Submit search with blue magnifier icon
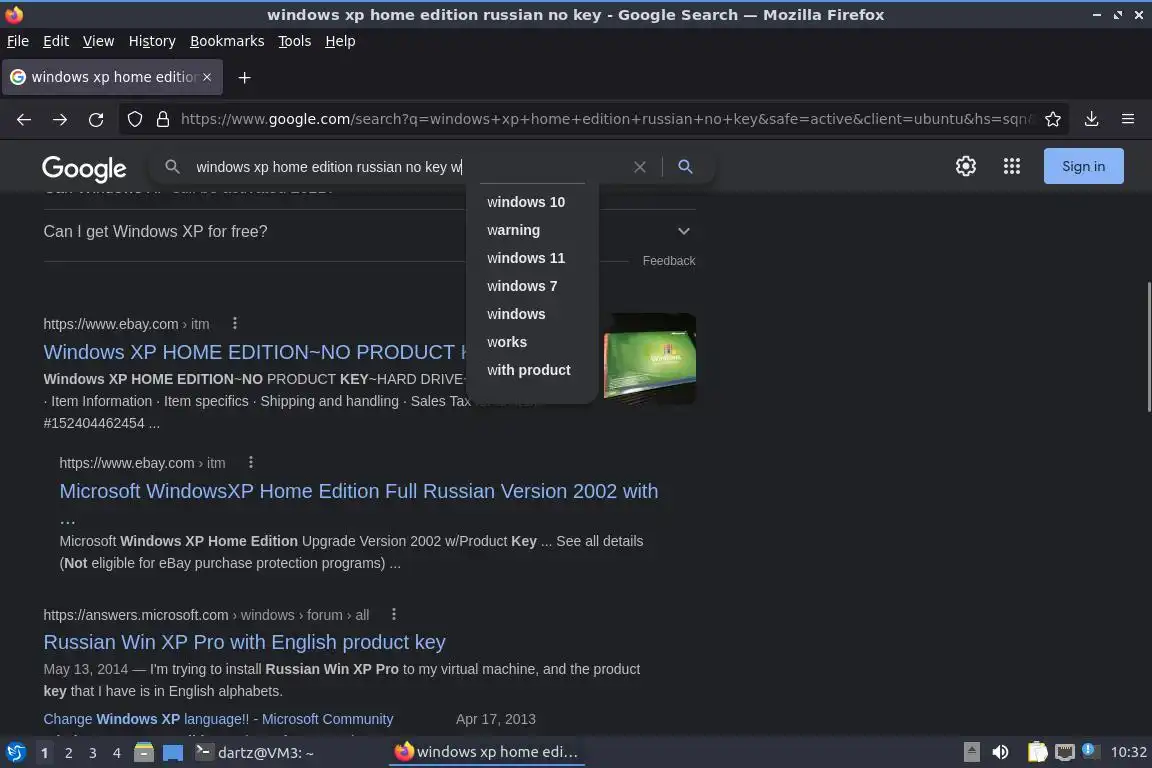1152x768 pixels. coord(685,167)
